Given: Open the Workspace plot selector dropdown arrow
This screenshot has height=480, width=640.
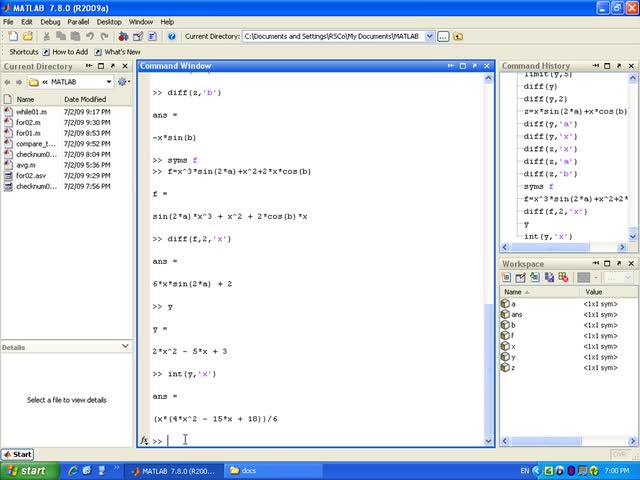Looking at the screenshot, I should tap(596, 278).
